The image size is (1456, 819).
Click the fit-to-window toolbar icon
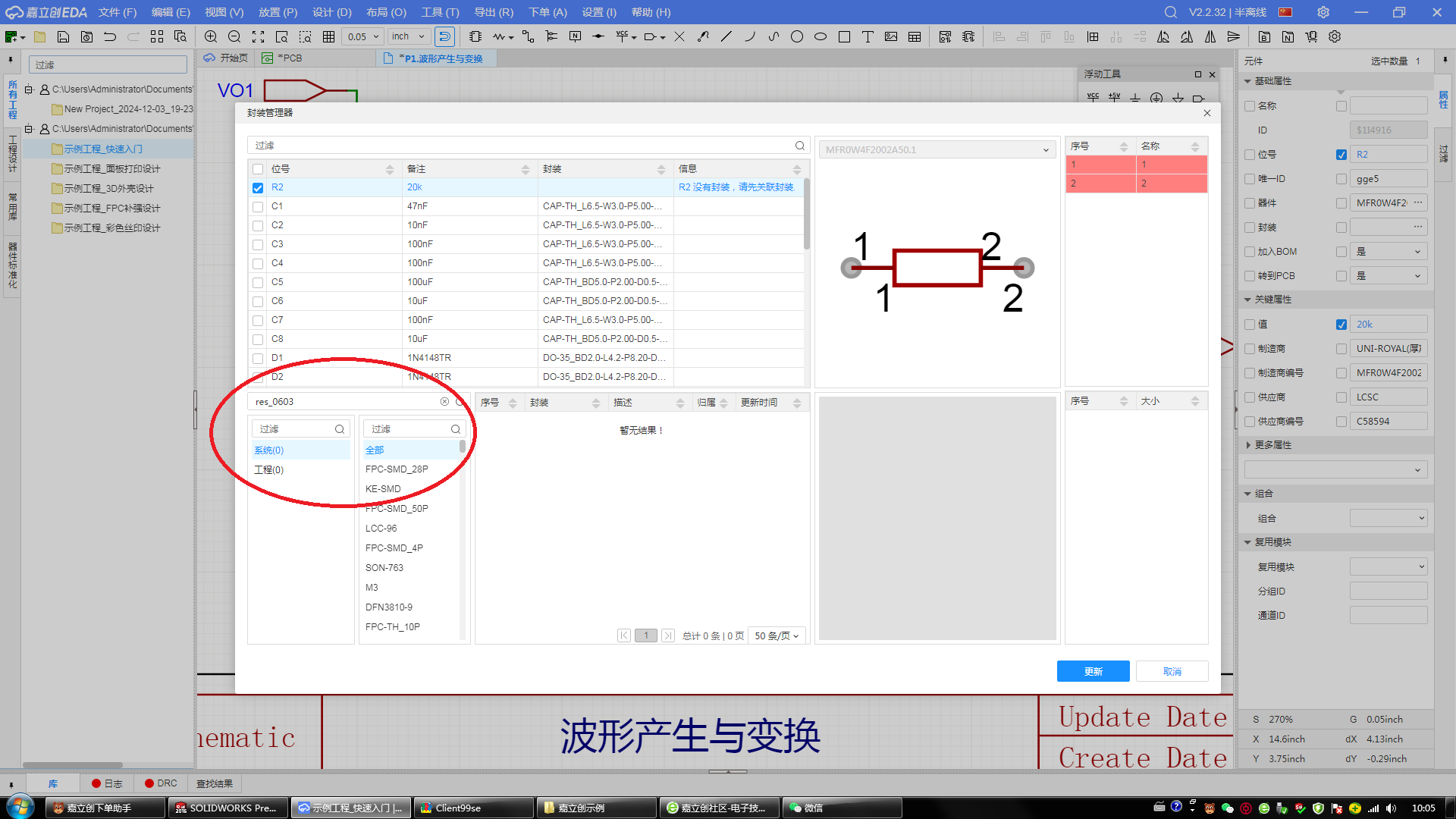tap(258, 36)
